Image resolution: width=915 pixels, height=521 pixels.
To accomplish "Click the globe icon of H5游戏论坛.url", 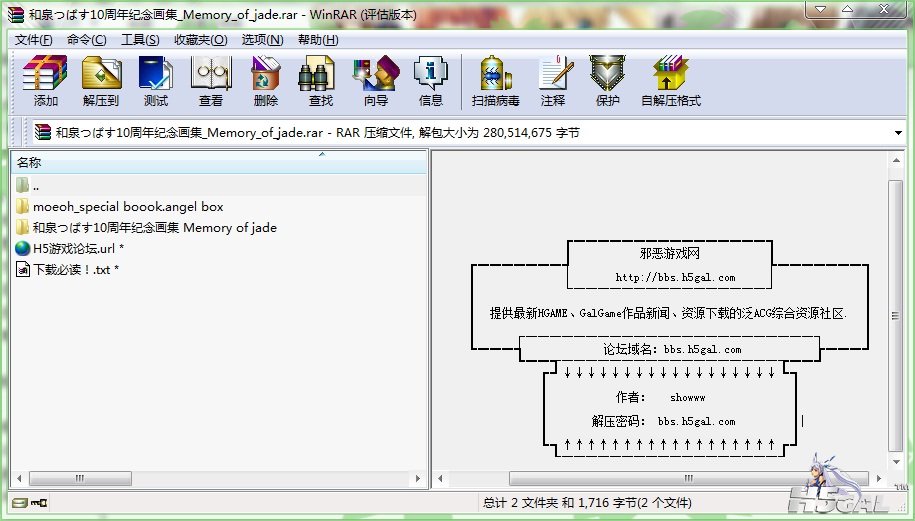I will (22, 249).
